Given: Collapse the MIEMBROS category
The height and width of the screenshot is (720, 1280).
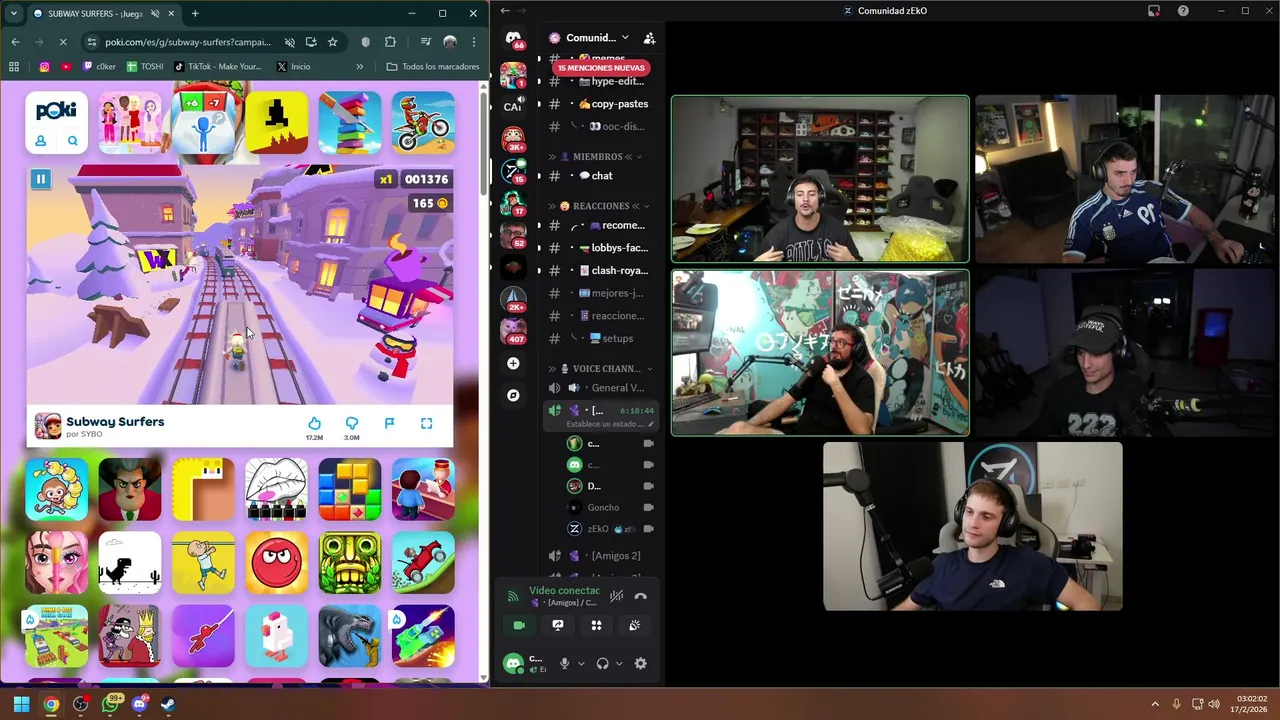Looking at the screenshot, I should coord(597,157).
